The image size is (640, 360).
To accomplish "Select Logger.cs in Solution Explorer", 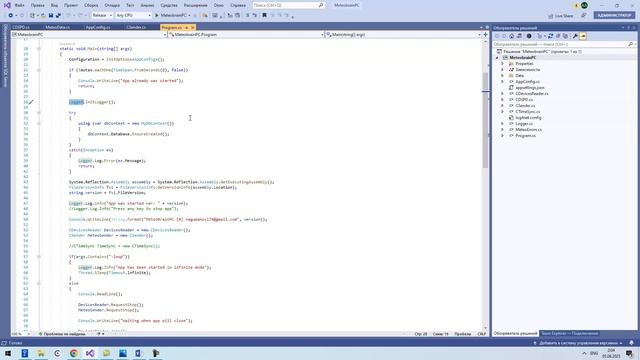I will tap(524, 124).
